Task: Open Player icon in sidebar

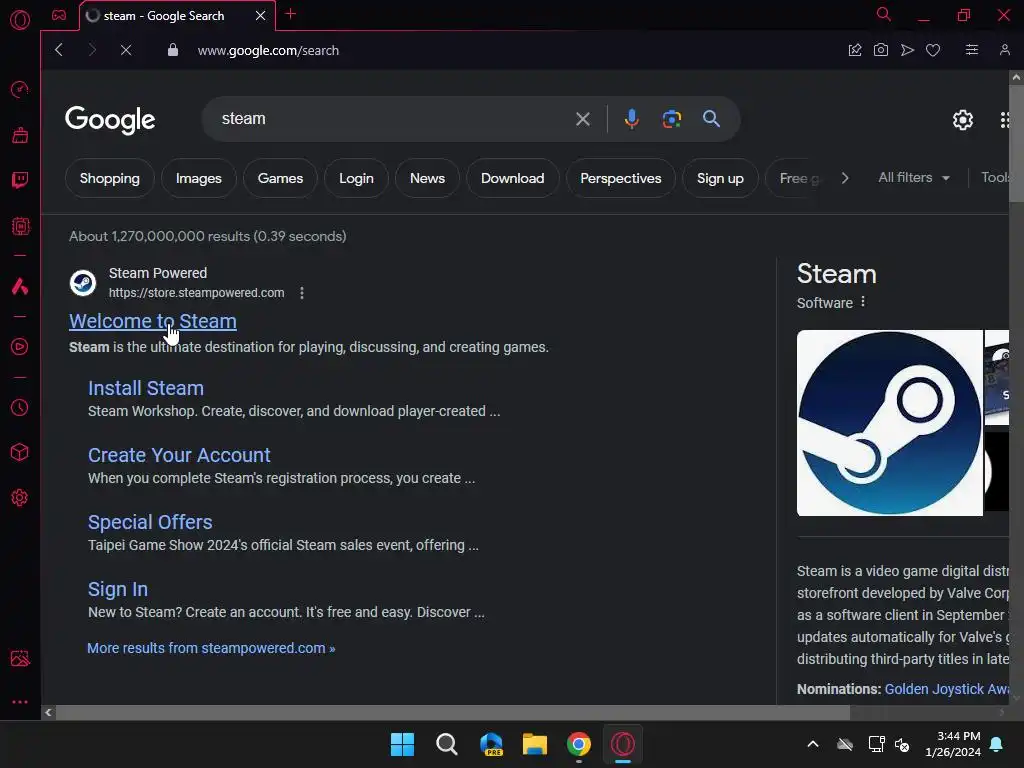Action: pyautogui.click(x=20, y=346)
